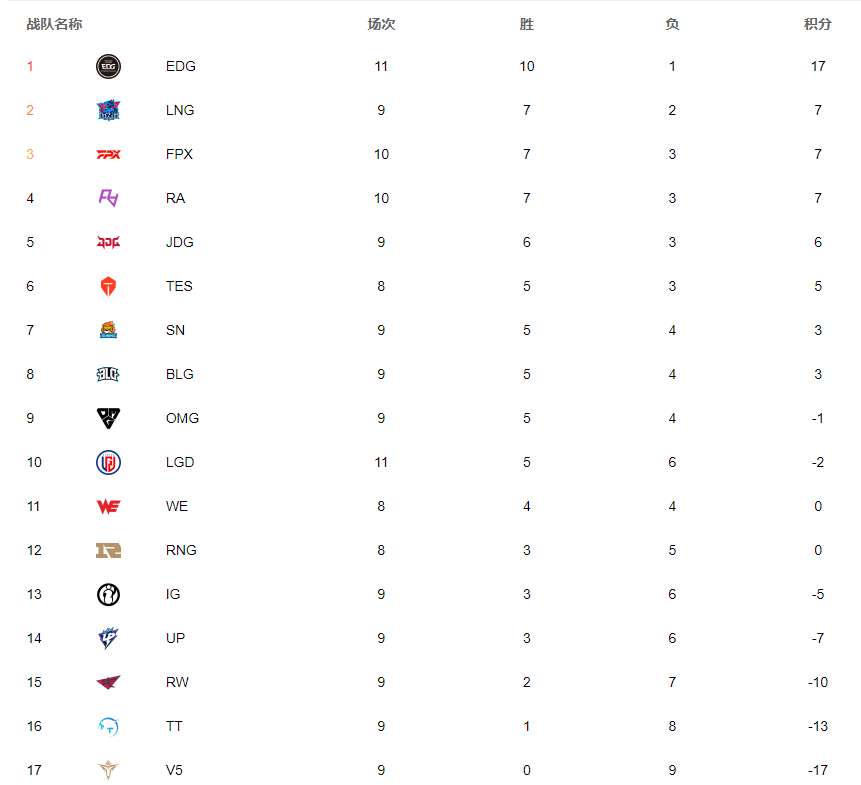This screenshot has height=785, width=861.
Task: Click the IG team logo
Action: pos(108,594)
